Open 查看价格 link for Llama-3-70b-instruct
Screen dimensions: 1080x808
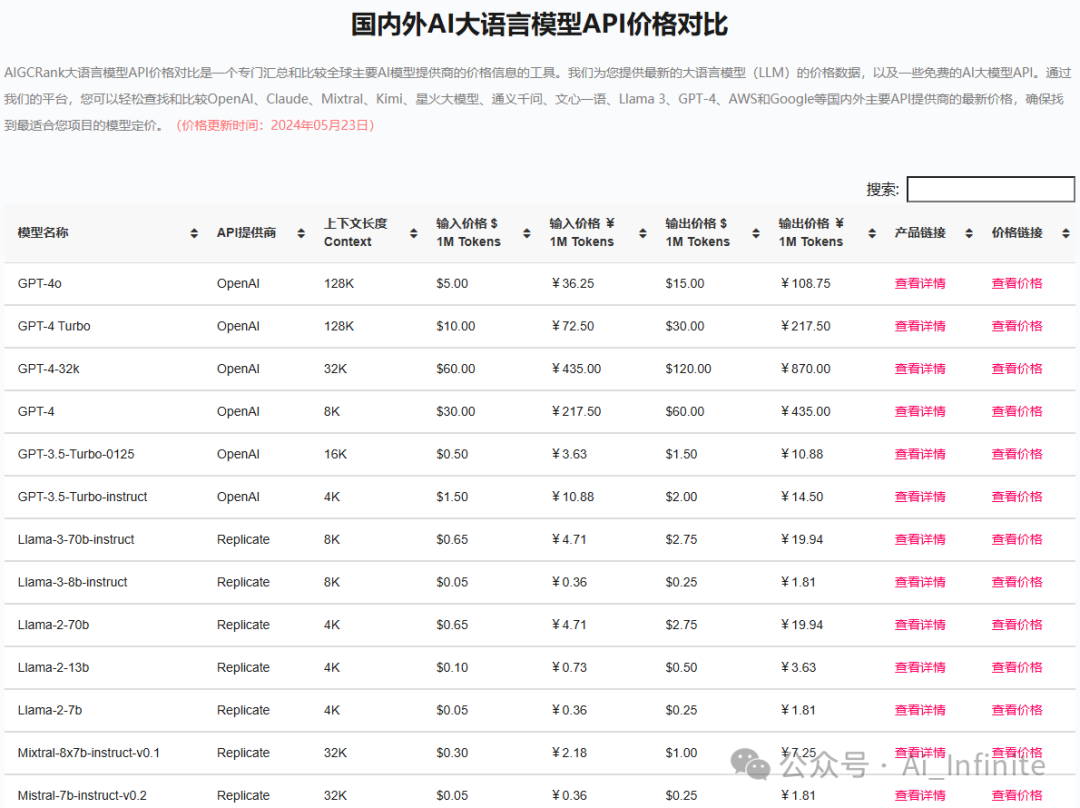[1017, 539]
